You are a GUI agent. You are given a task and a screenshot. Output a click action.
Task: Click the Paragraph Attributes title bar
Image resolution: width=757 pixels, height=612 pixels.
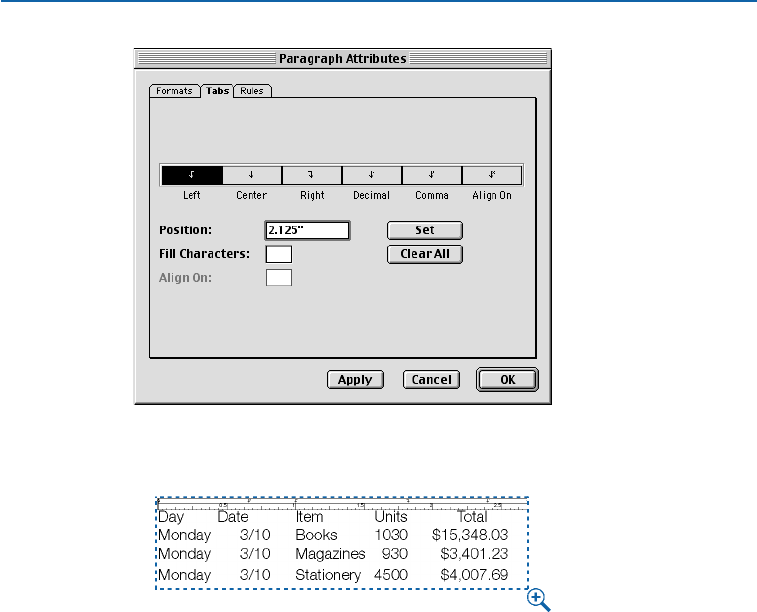point(343,59)
